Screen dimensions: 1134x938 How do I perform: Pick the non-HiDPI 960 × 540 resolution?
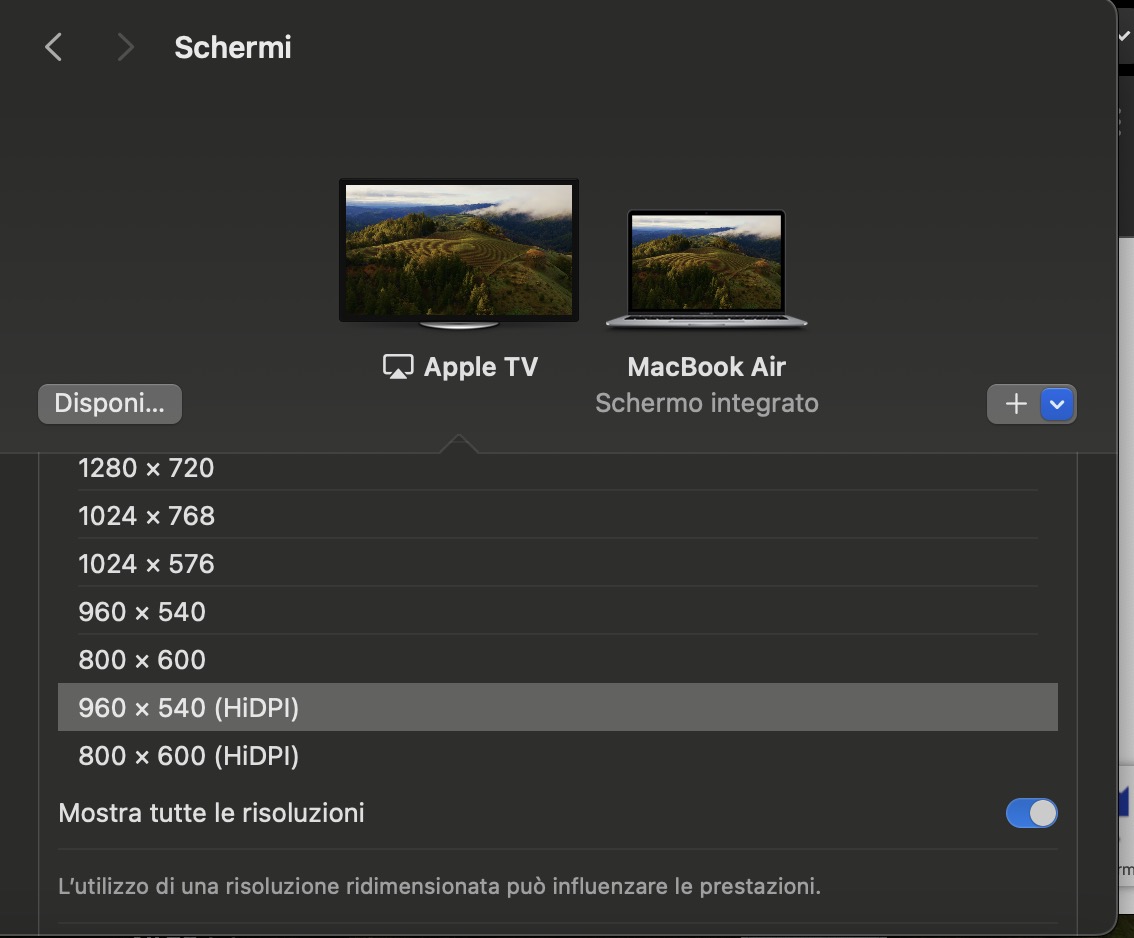coord(558,612)
